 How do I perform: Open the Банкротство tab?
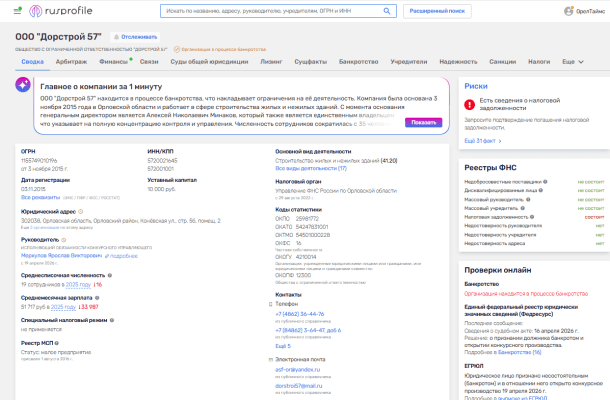(358, 61)
